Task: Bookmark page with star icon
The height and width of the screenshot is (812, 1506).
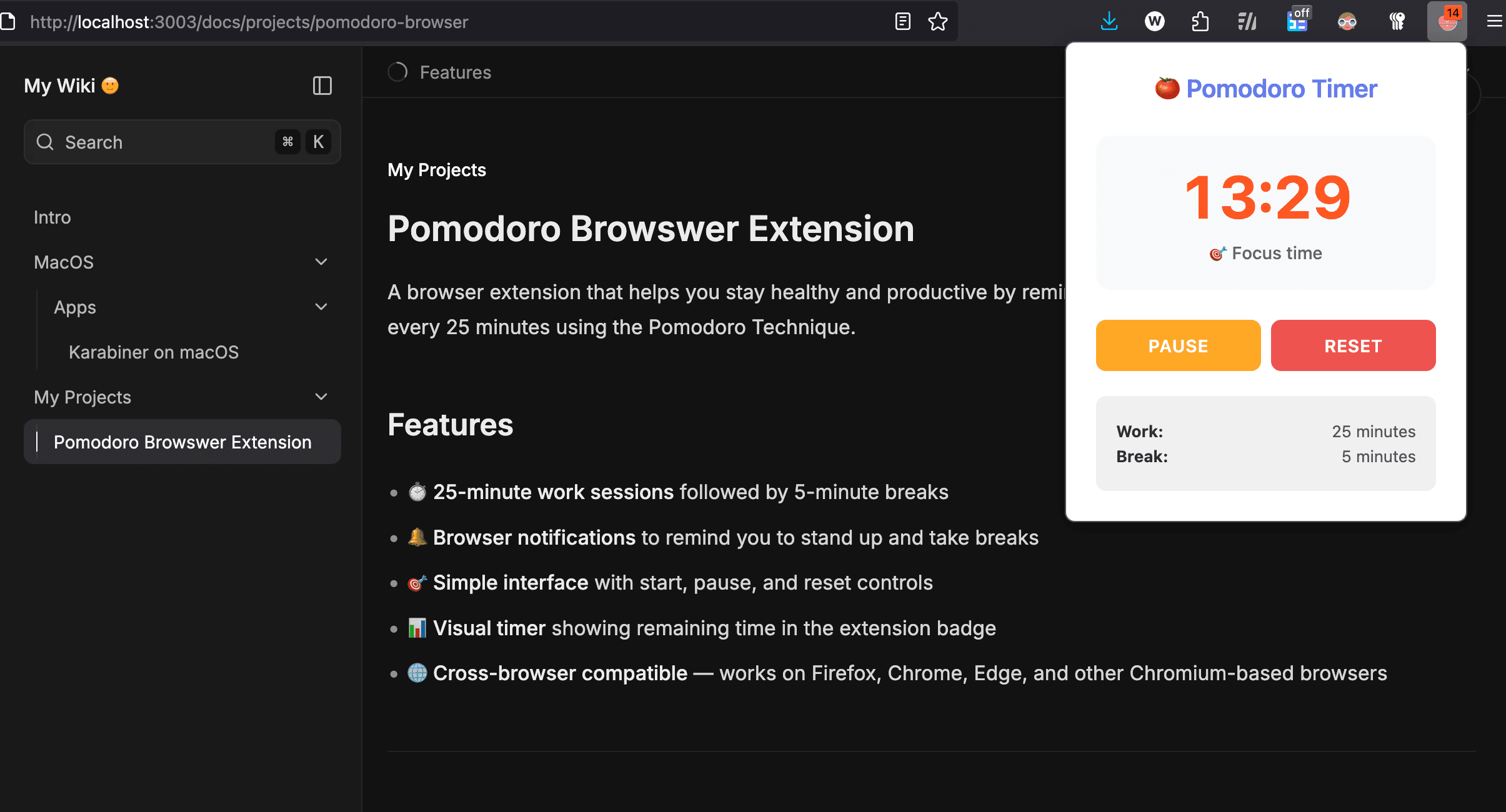Action: 937,22
